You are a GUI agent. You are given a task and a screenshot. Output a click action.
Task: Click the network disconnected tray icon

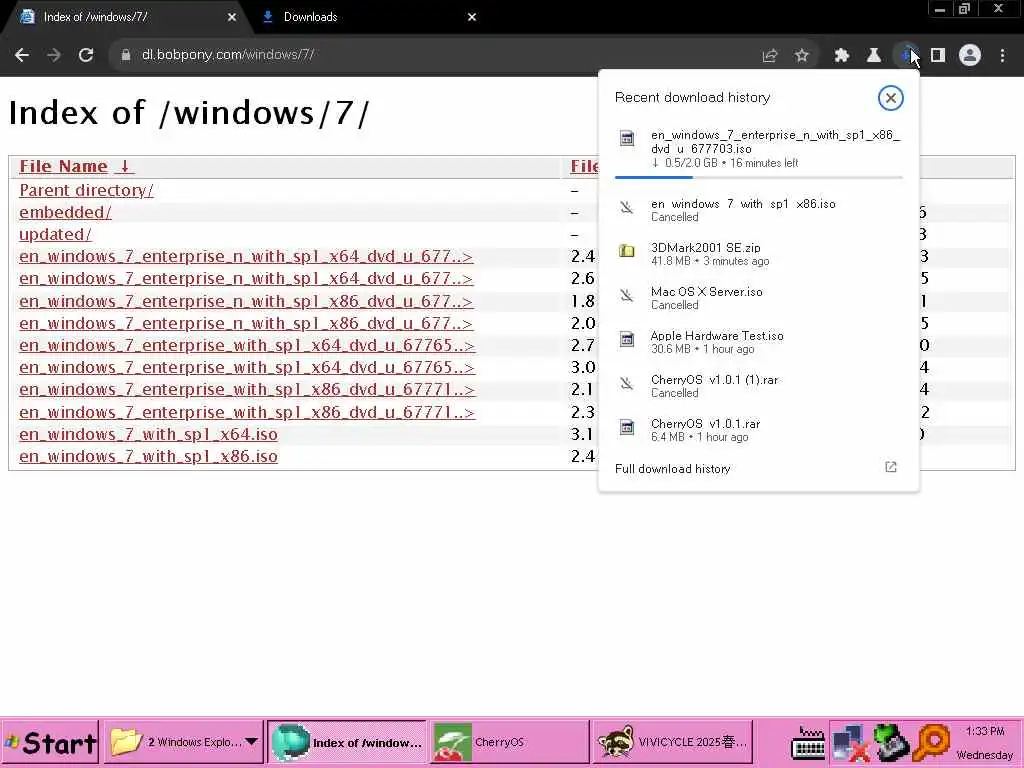click(850, 744)
